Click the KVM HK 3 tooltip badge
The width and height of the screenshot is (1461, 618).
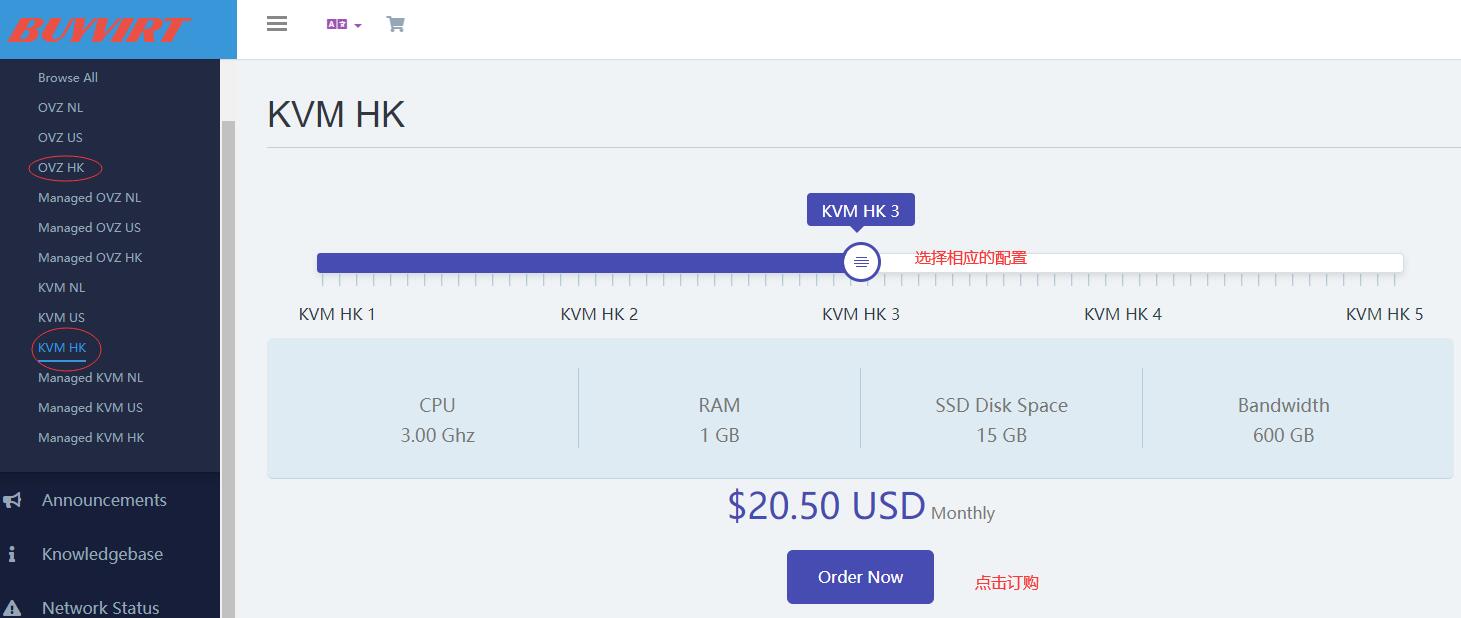pos(860,211)
